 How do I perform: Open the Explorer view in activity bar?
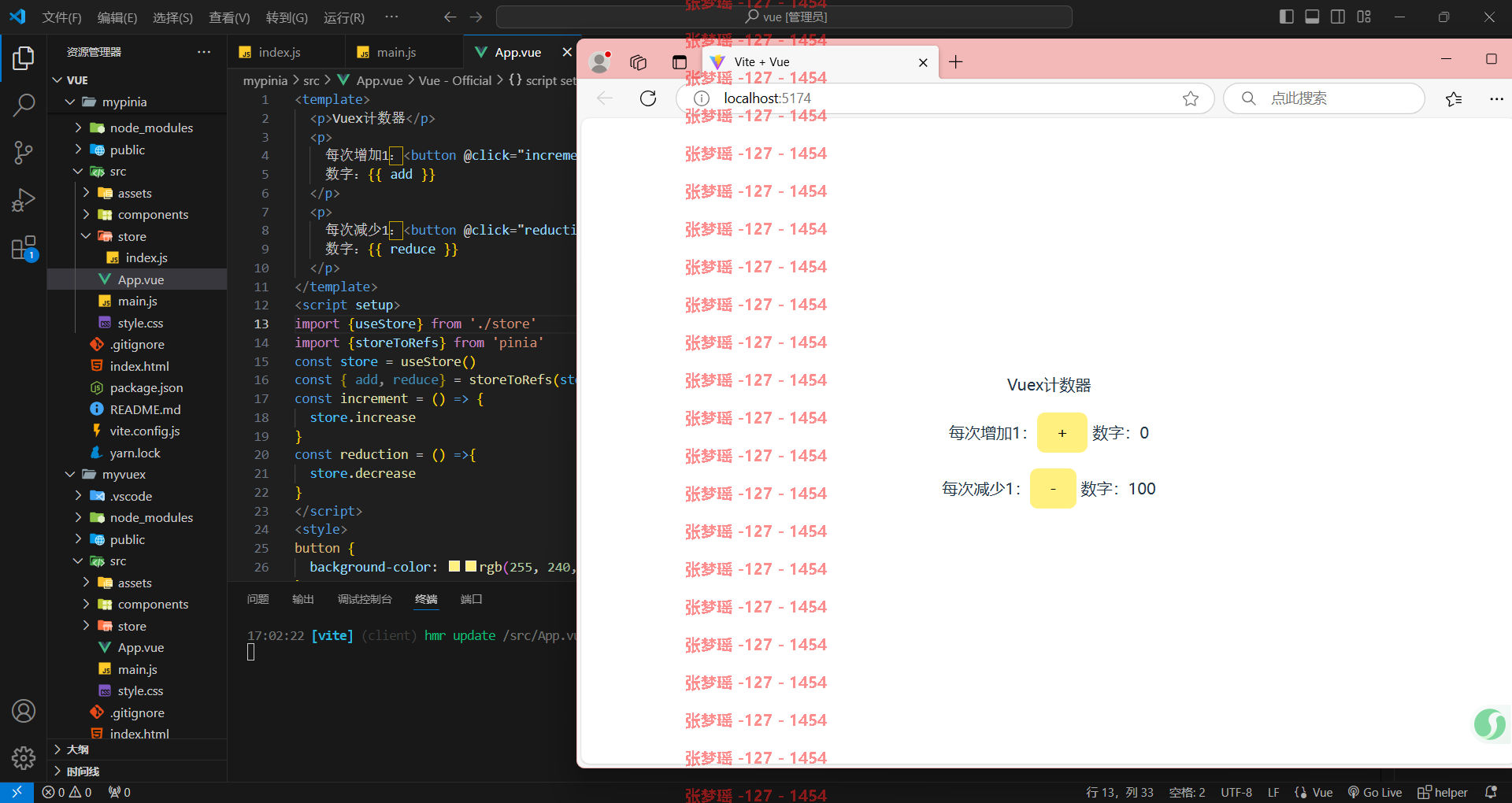coord(24,58)
